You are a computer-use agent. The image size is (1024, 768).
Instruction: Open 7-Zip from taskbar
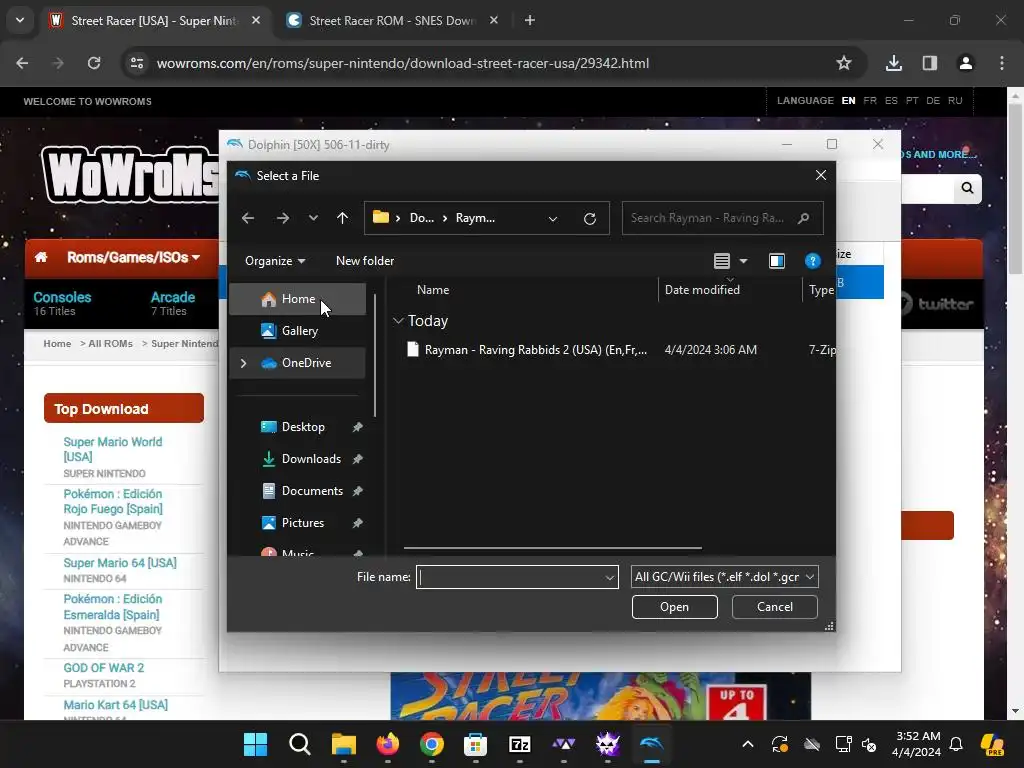click(x=520, y=744)
